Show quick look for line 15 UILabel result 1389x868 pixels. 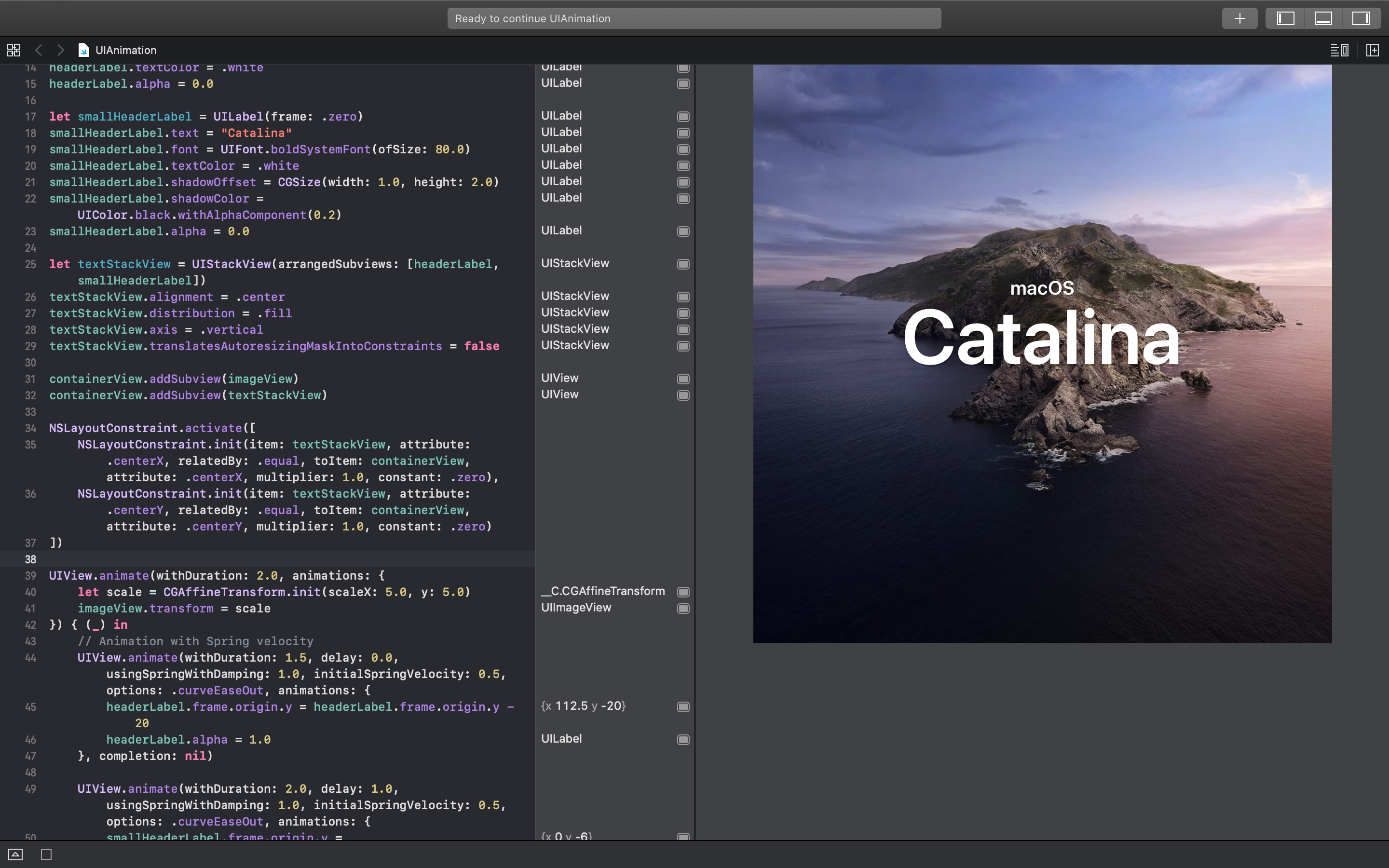[683, 84]
